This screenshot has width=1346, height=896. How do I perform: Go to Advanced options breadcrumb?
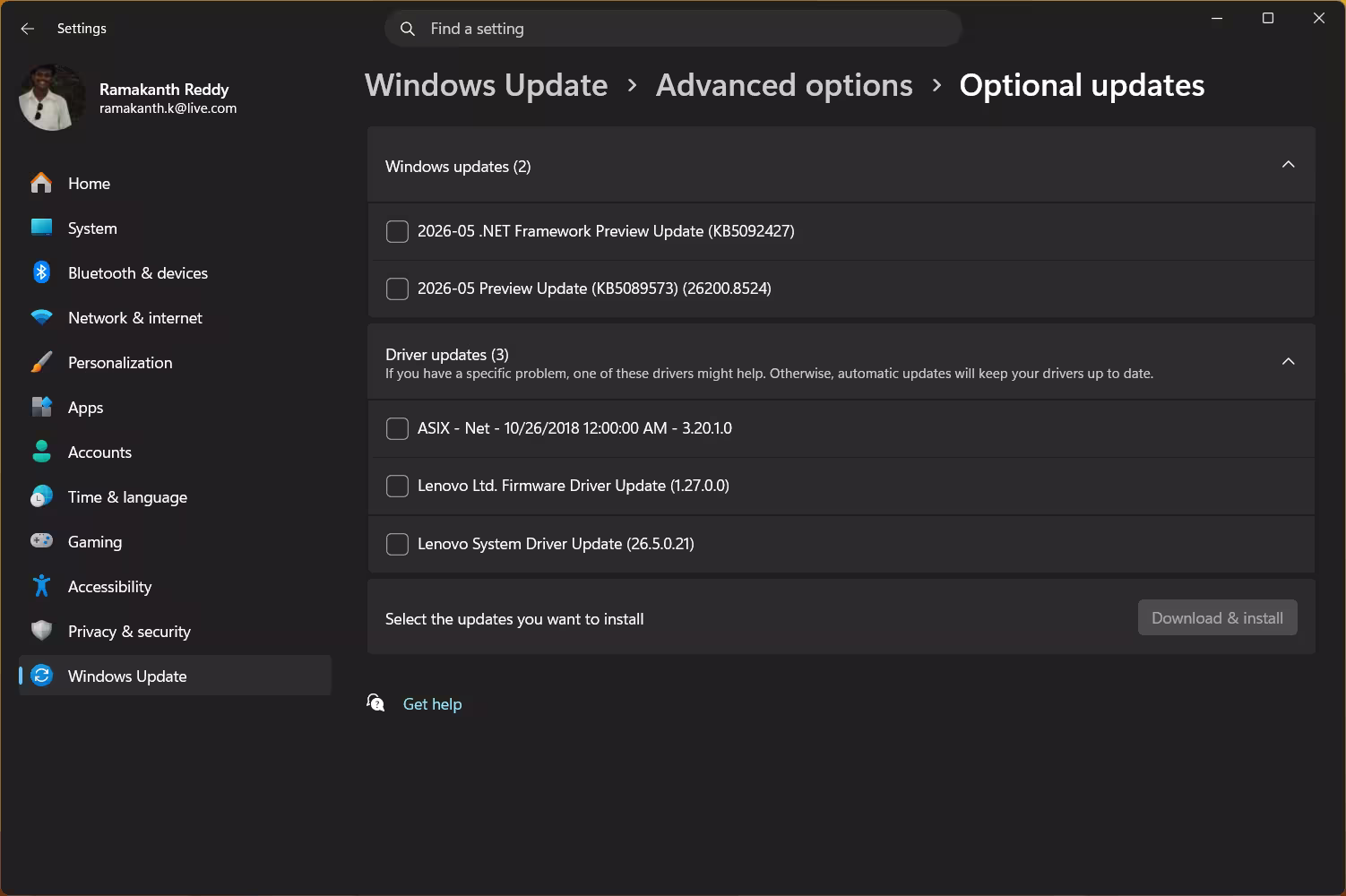784,85
